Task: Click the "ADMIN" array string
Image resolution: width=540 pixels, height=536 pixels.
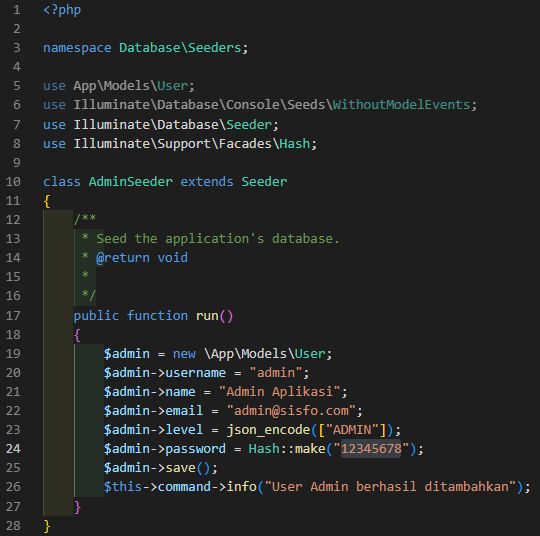Action: 352,430
